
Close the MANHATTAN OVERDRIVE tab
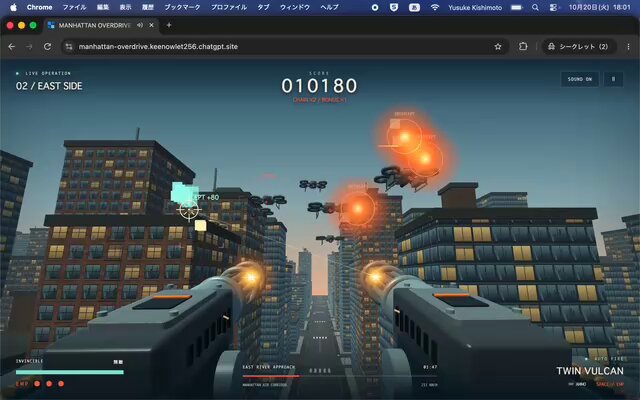coord(151,25)
